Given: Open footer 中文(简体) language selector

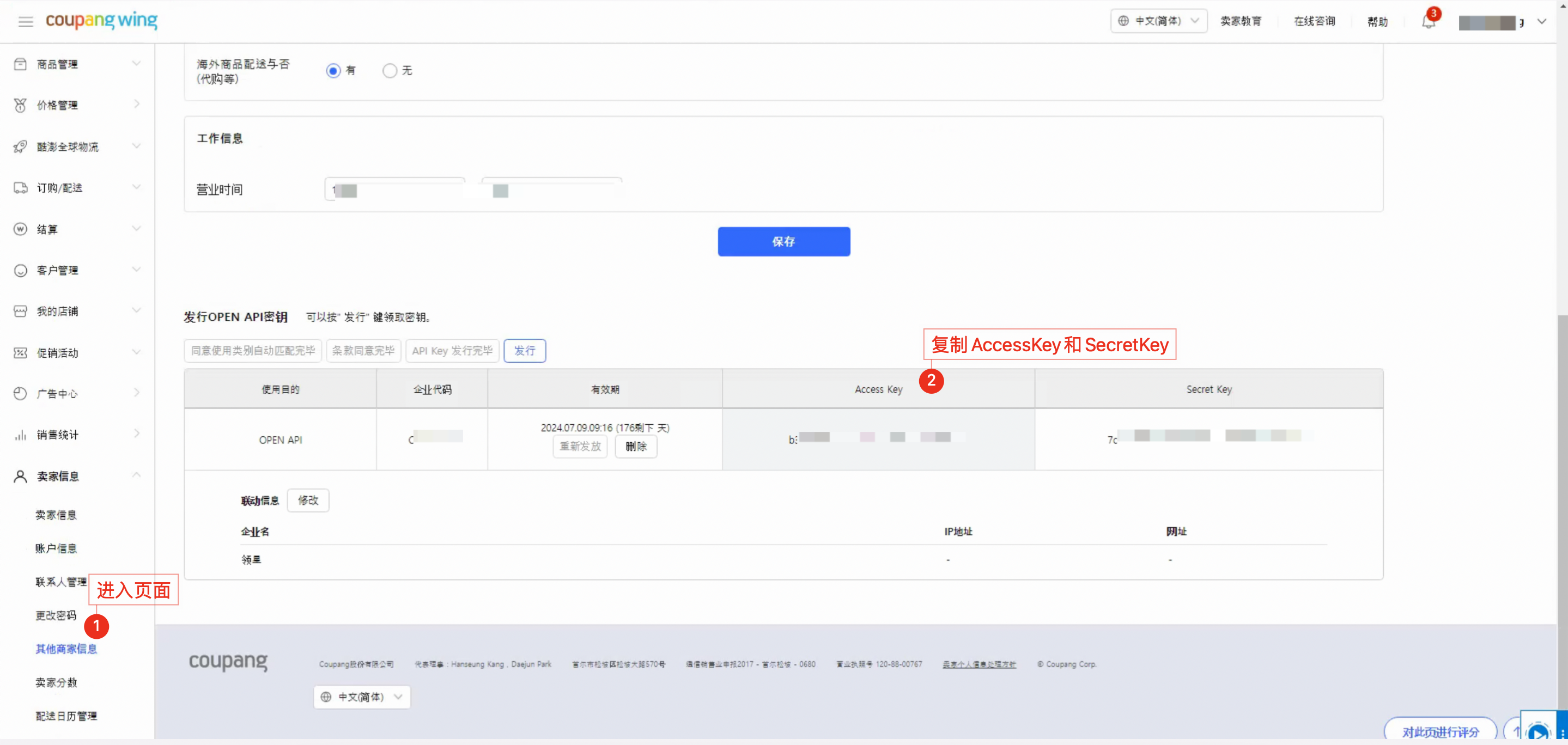Looking at the screenshot, I should pyautogui.click(x=362, y=697).
